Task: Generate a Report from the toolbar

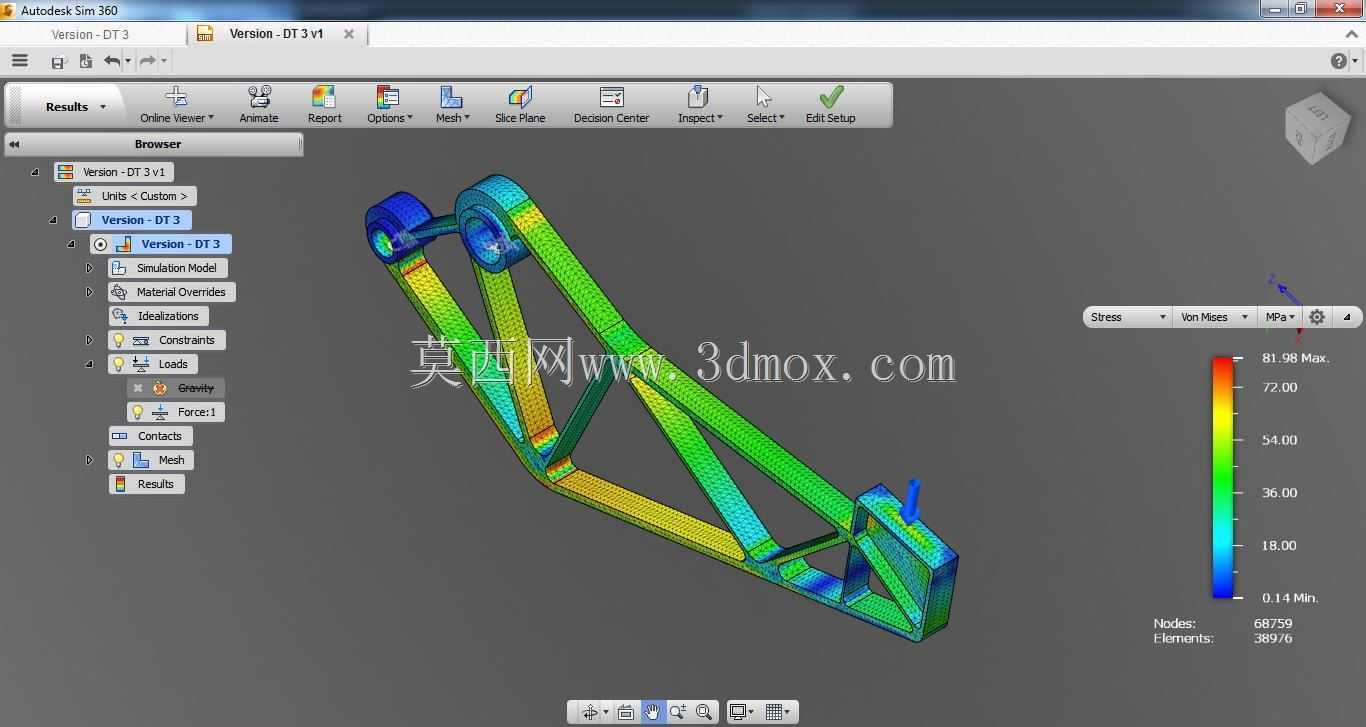Action: (x=324, y=104)
